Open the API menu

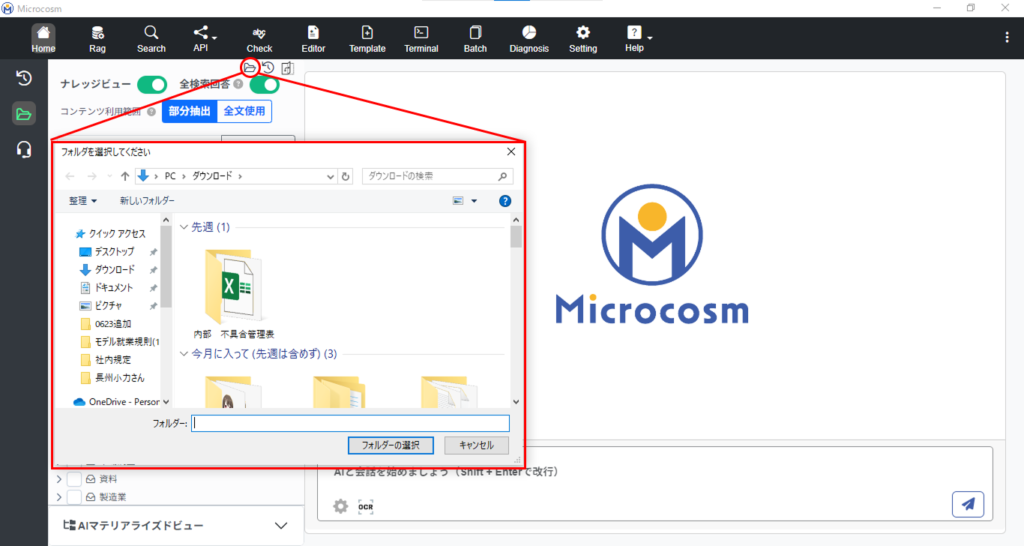203,39
